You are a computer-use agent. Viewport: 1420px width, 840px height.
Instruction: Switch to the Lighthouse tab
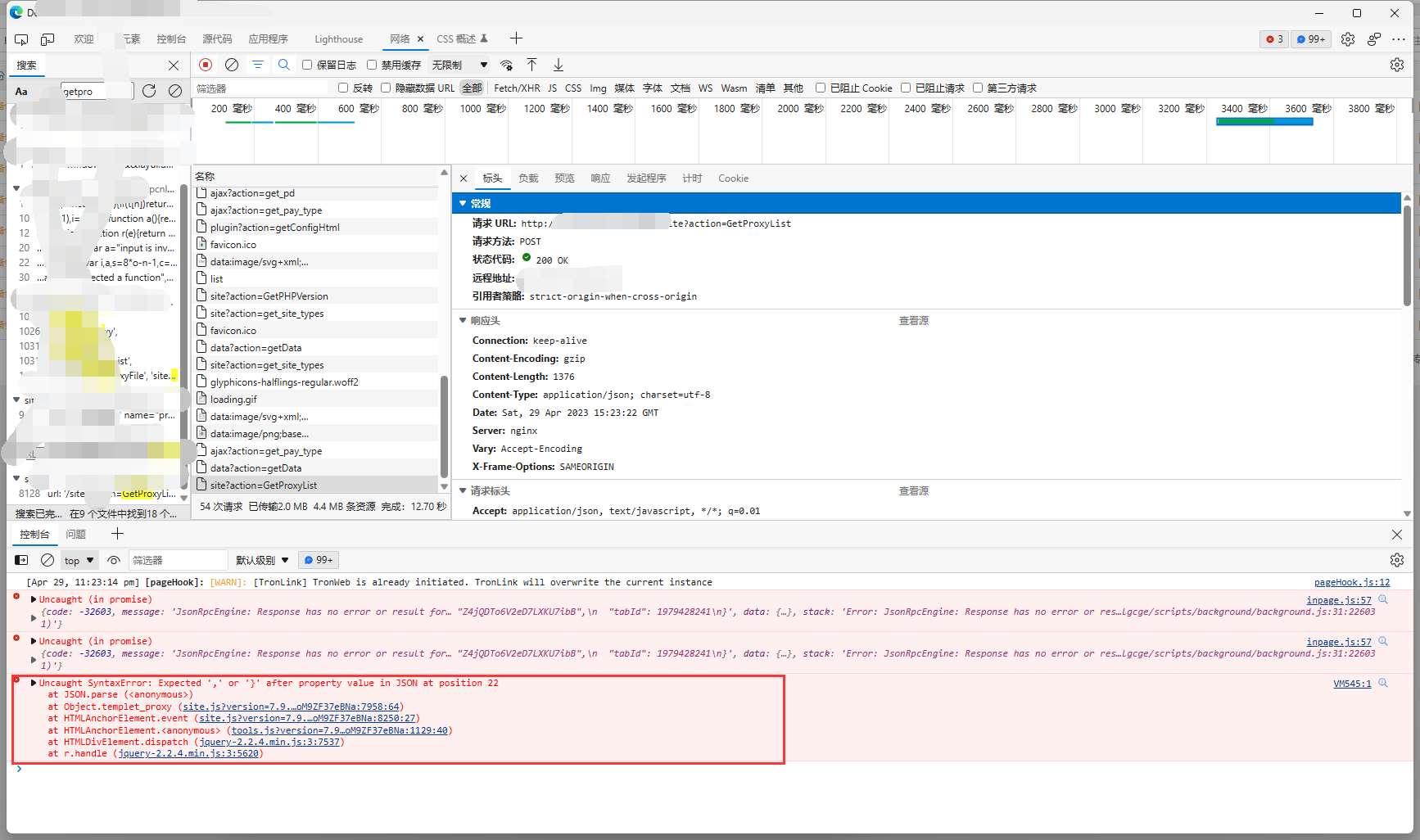(x=338, y=39)
